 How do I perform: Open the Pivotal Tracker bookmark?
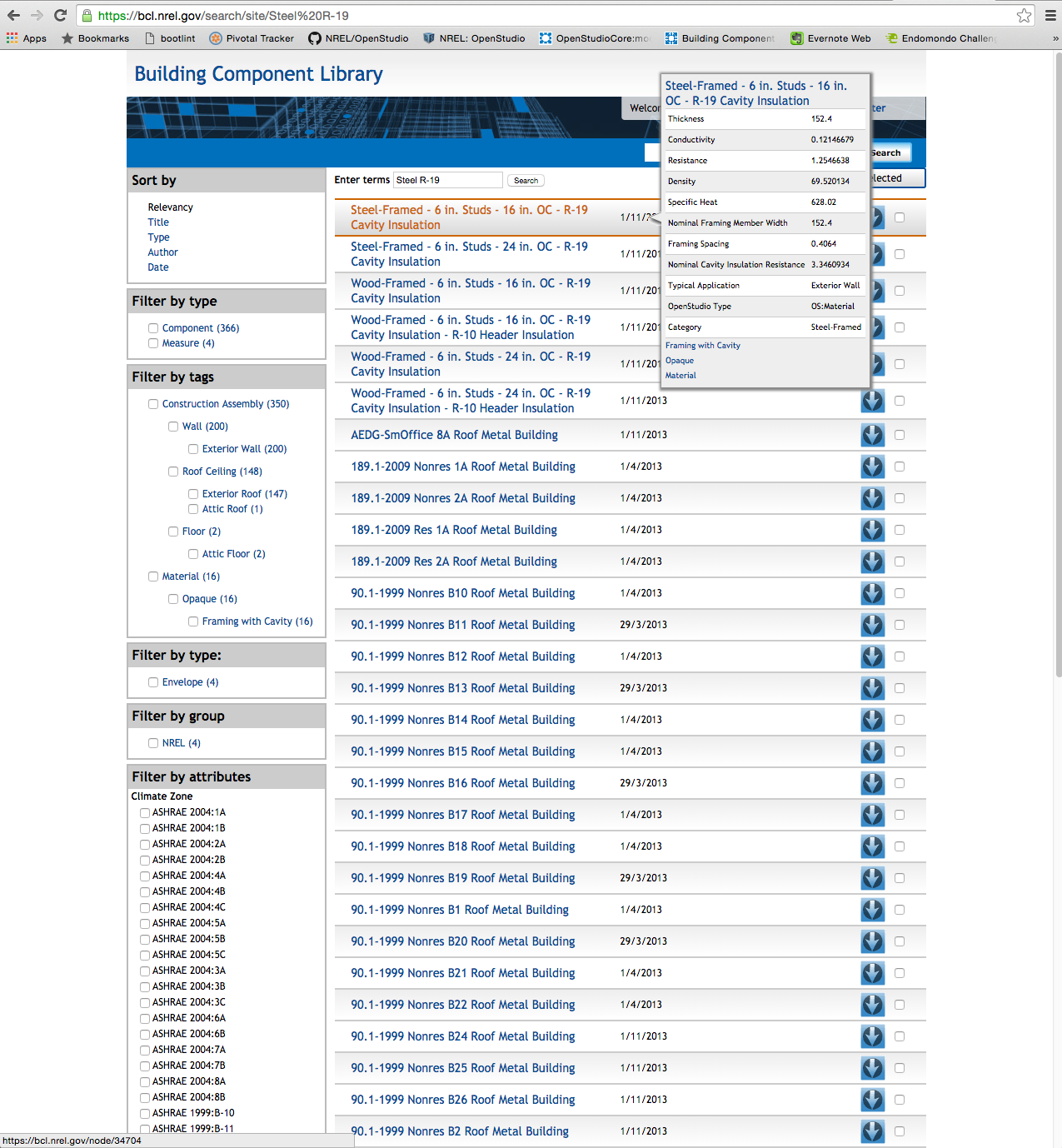tap(252, 38)
